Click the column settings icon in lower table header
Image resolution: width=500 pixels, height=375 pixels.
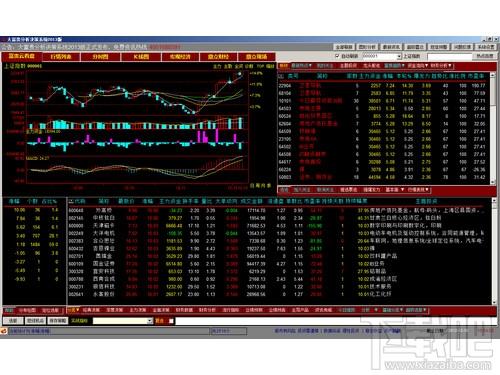click(x=71, y=201)
